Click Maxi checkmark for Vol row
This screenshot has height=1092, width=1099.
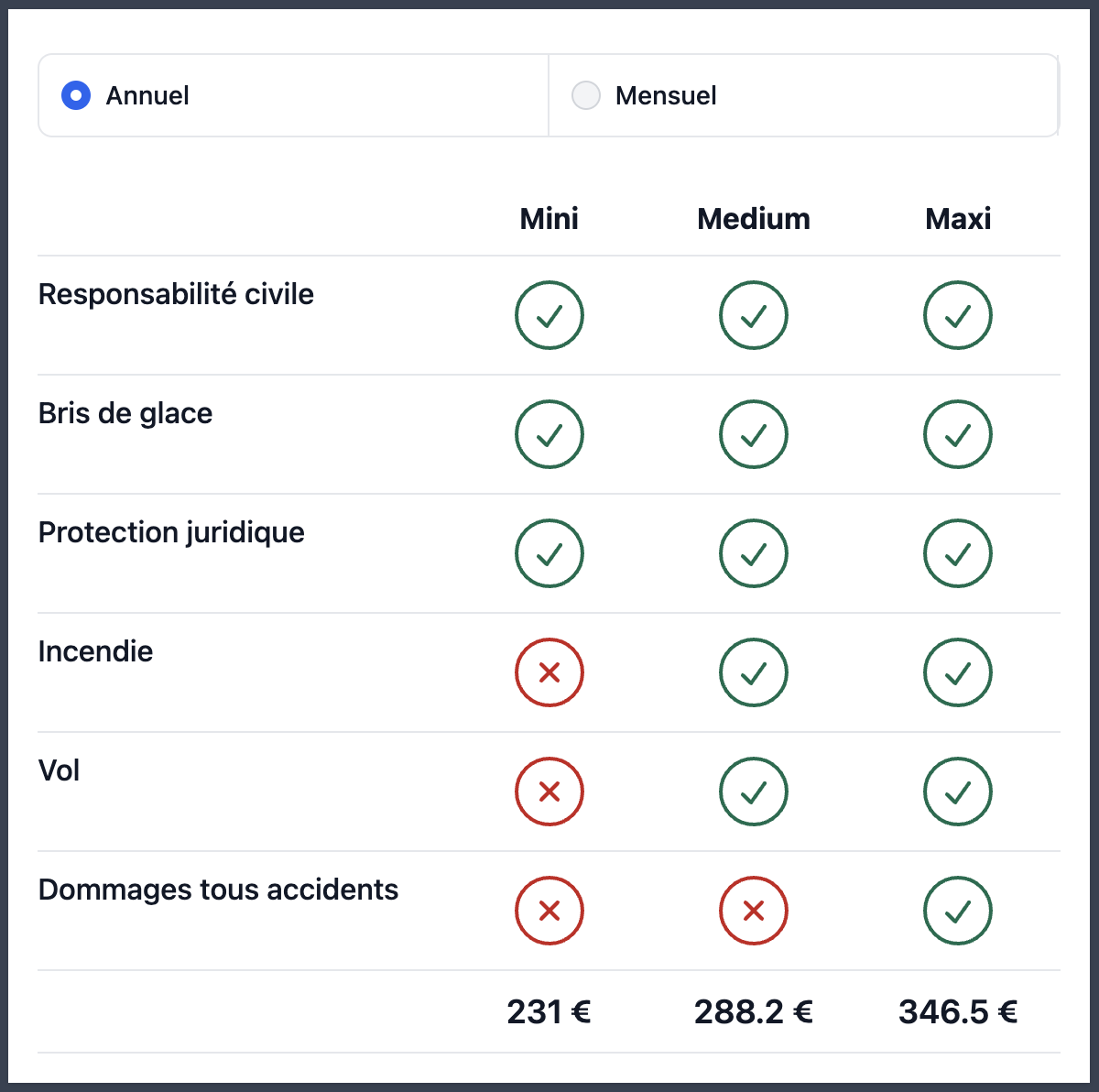tap(958, 792)
